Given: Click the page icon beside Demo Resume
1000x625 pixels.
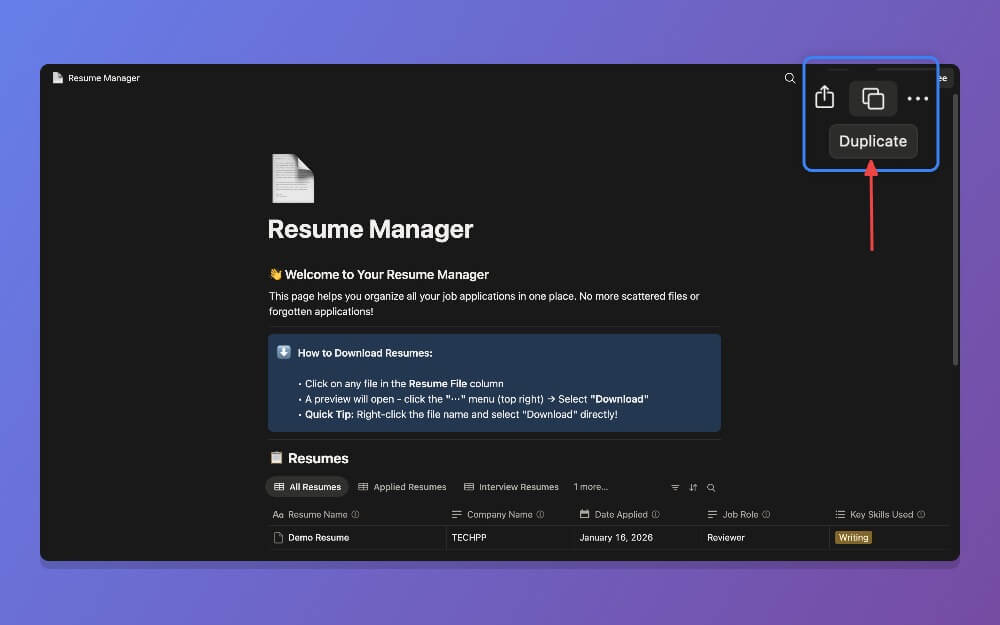Looking at the screenshot, I should [x=279, y=537].
